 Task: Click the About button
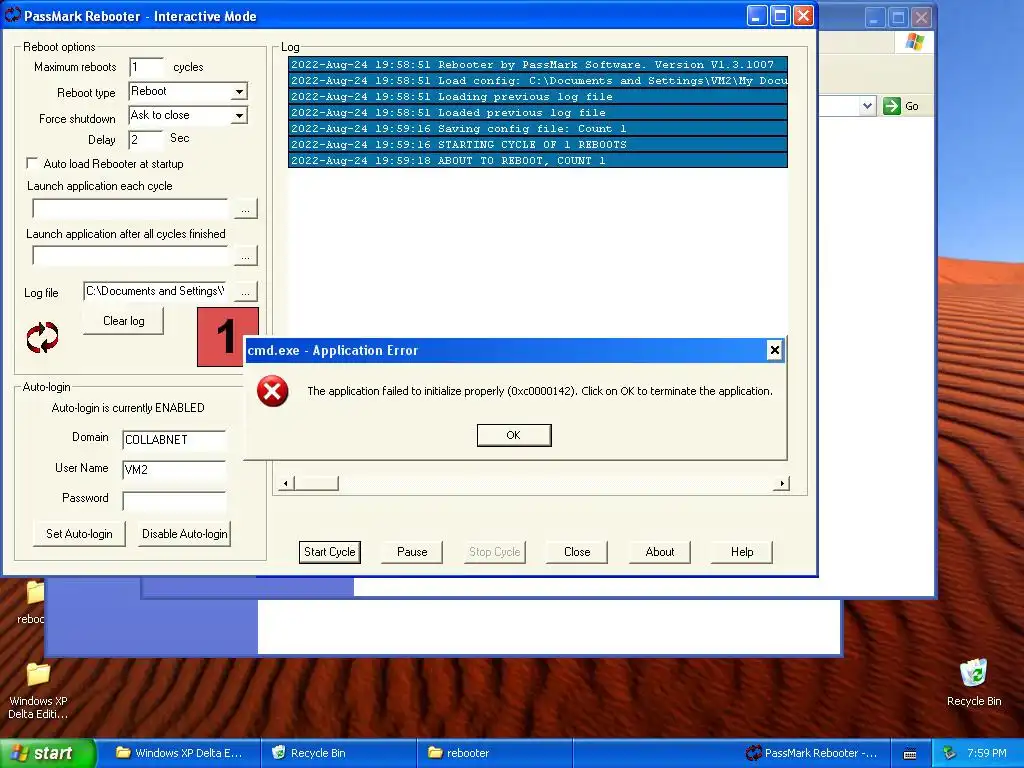660,552
